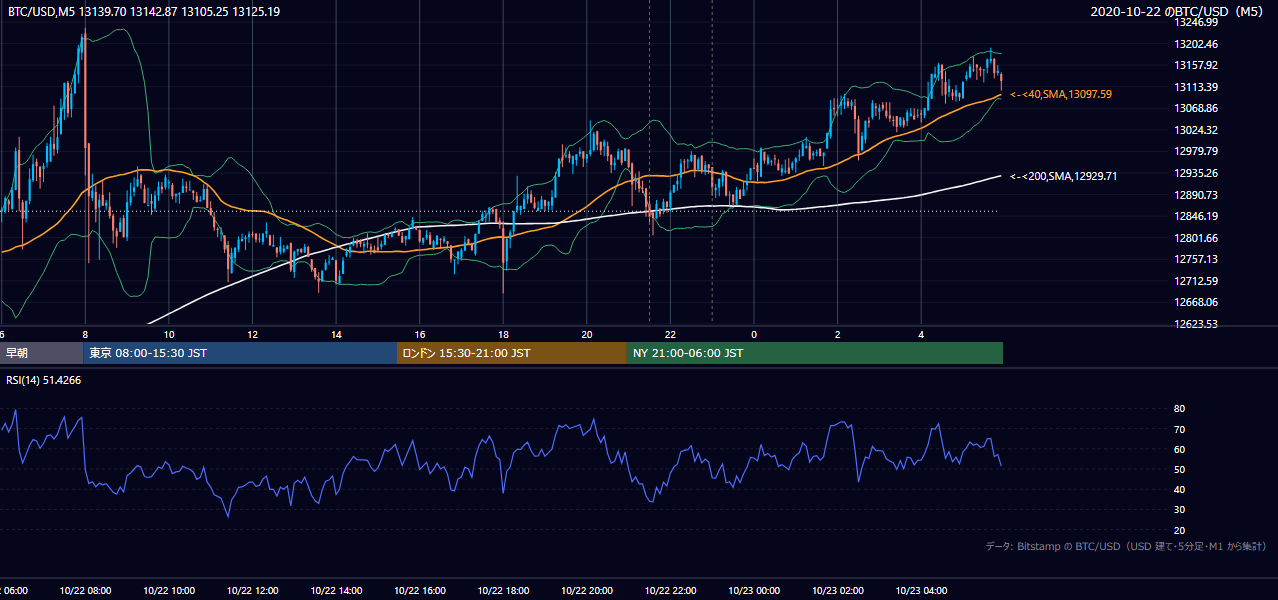Click the RSI(14) 51.4266 indicator label
The image size is (1278, 600).
pos(43,380)
